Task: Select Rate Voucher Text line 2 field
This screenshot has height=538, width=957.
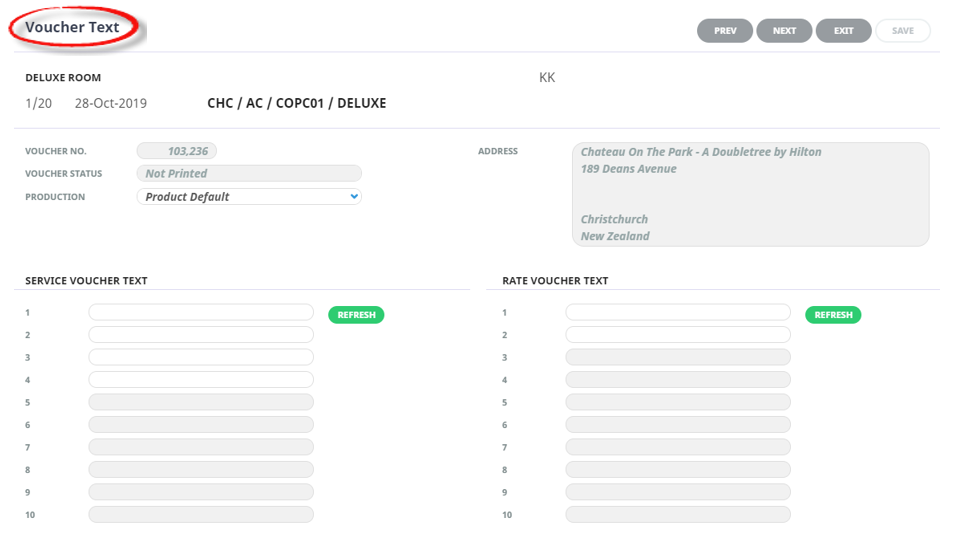Action: [678, 335]
